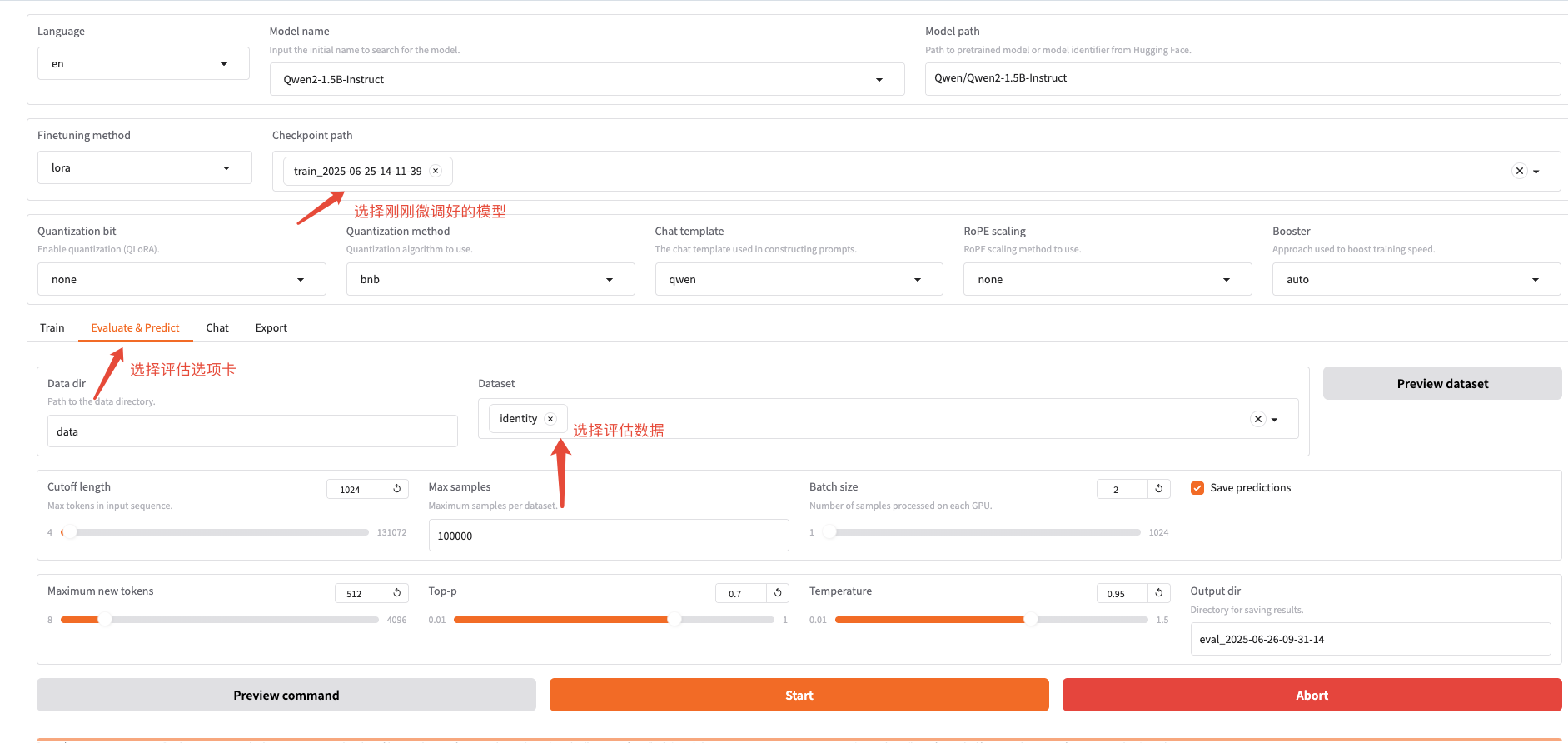This screenshot has width=1568, height=743.
Task: Switch to the Train tab
Action: point(52,328)
